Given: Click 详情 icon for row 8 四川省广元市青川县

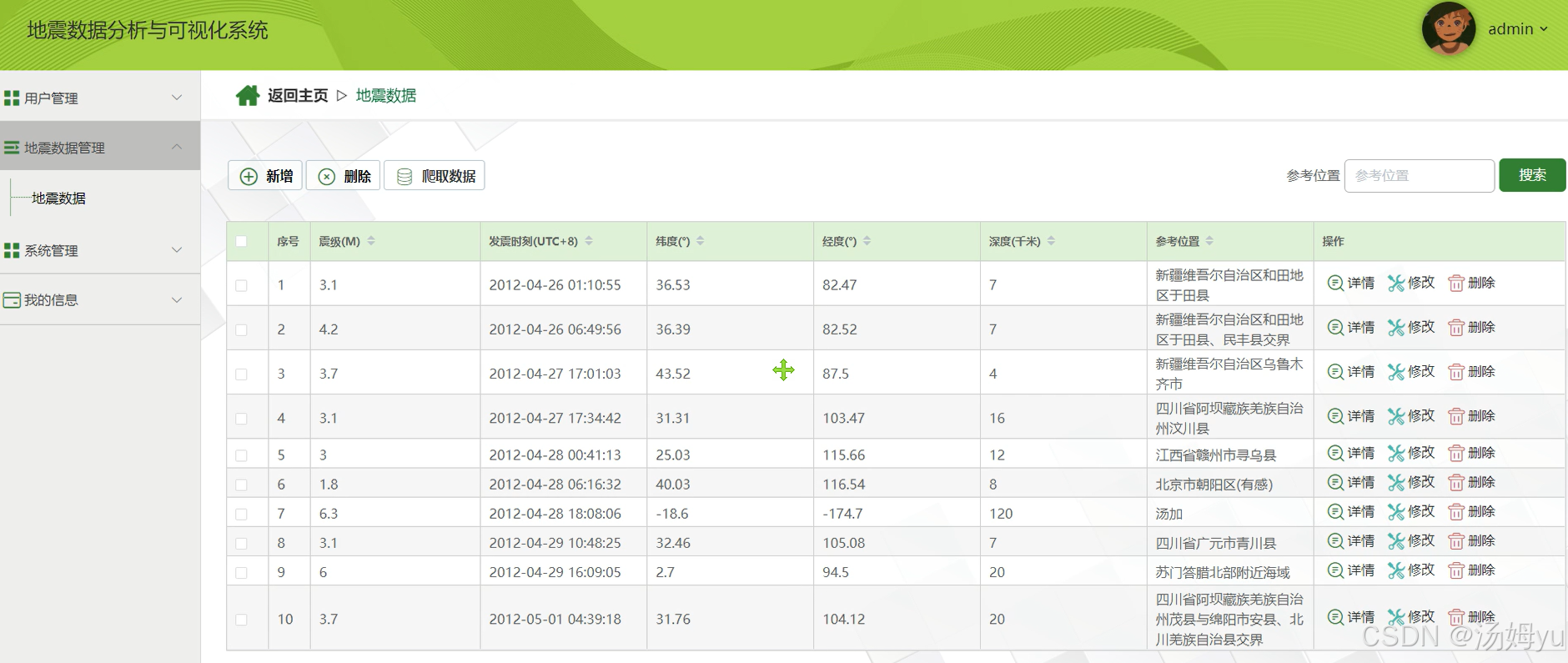Looking at the screenshot, I should point(1335,541).
